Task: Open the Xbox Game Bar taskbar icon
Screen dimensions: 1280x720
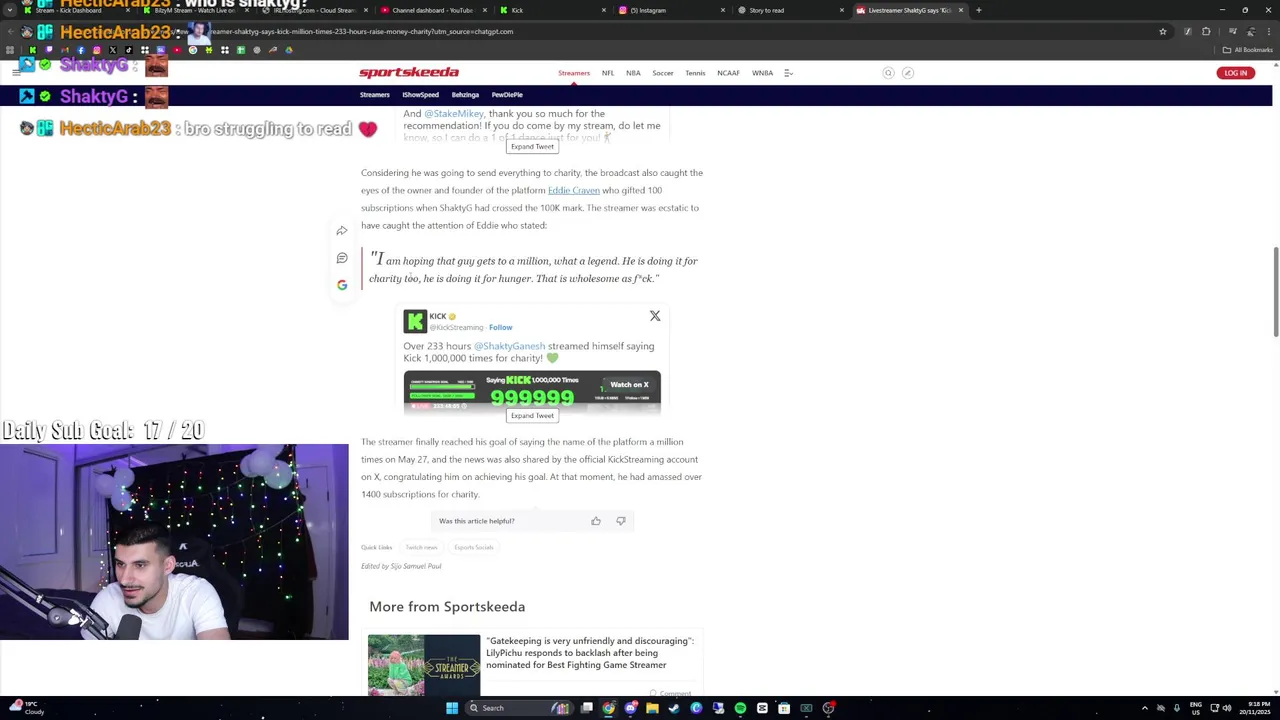Action: 806,708
